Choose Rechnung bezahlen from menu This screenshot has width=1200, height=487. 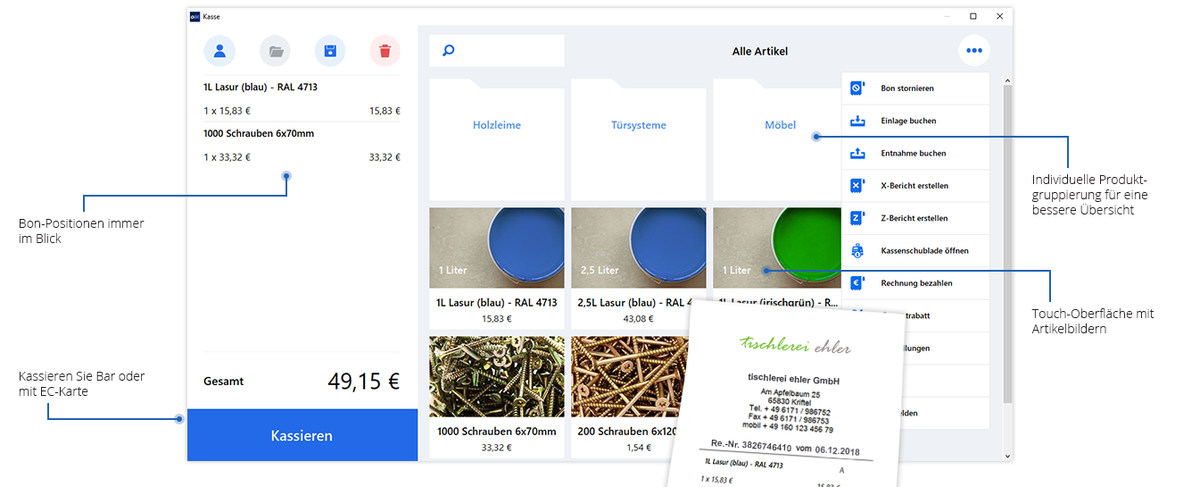tap(915, 283)
